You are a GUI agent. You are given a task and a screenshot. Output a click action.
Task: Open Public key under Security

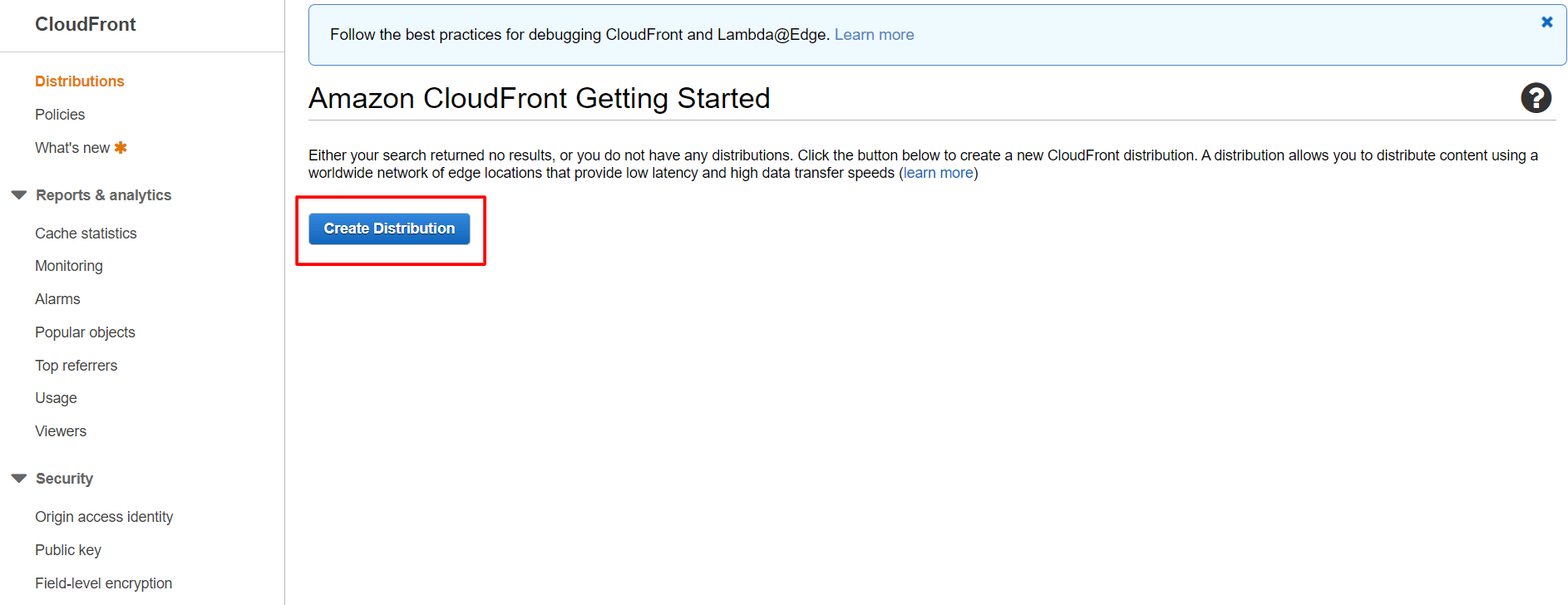point(68,550)
